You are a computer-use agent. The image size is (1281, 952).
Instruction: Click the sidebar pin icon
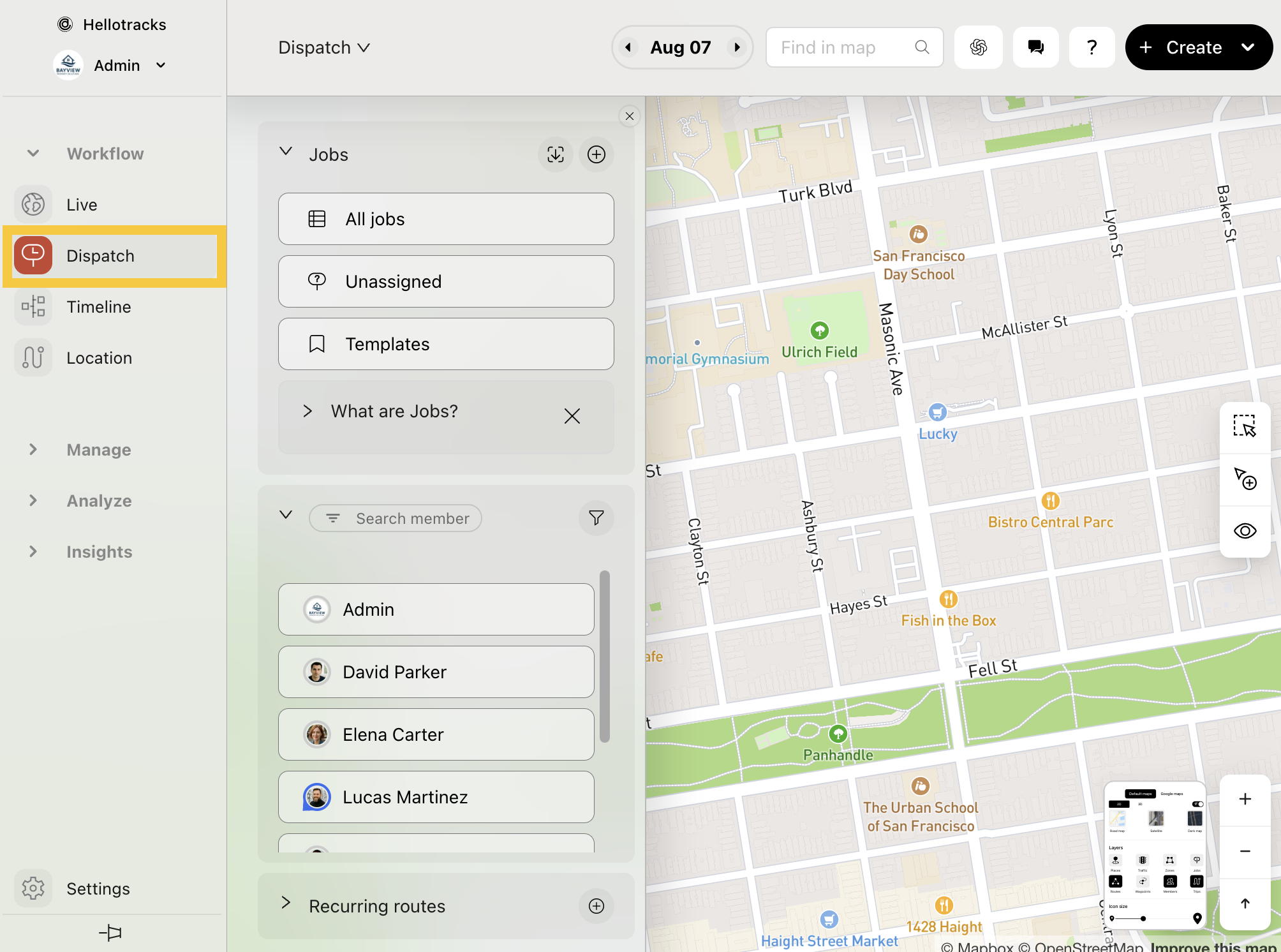pyautogui.click(x=110, y=933)
